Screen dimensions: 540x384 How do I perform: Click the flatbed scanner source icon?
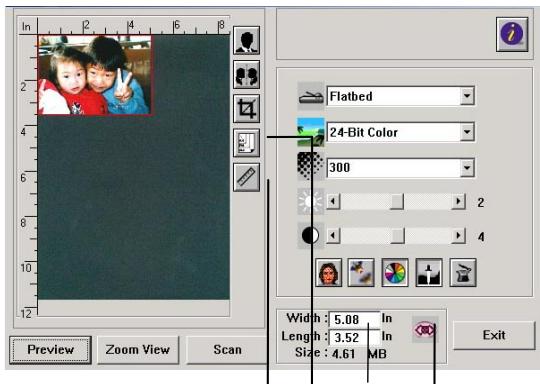pos(311,96)
